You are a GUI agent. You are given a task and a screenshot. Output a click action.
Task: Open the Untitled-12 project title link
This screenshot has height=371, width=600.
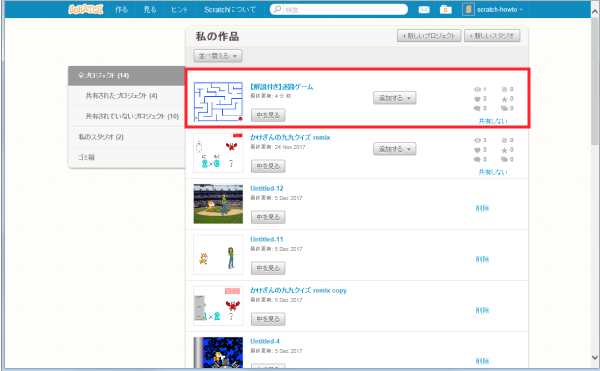click(267, 188)
